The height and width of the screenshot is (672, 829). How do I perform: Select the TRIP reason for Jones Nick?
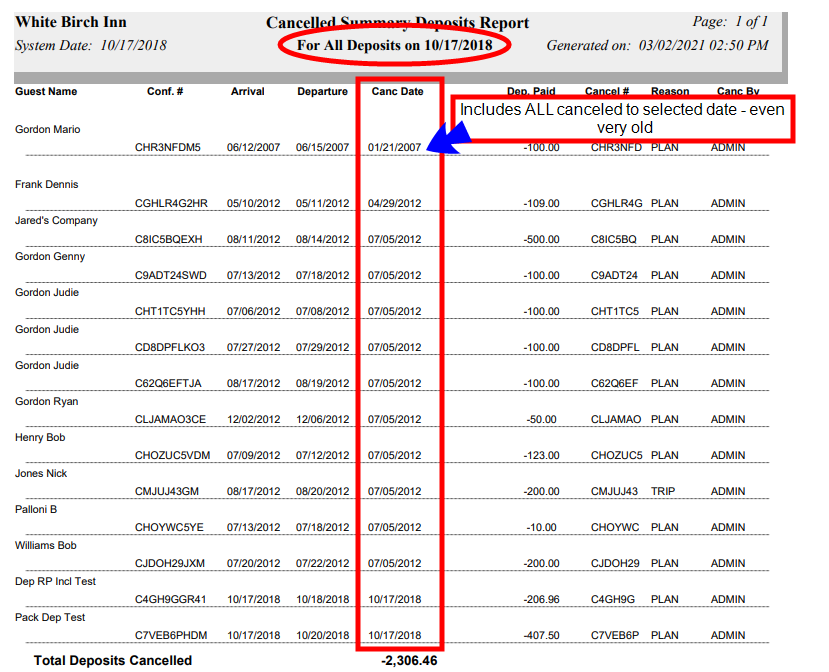tap(667, 491)
